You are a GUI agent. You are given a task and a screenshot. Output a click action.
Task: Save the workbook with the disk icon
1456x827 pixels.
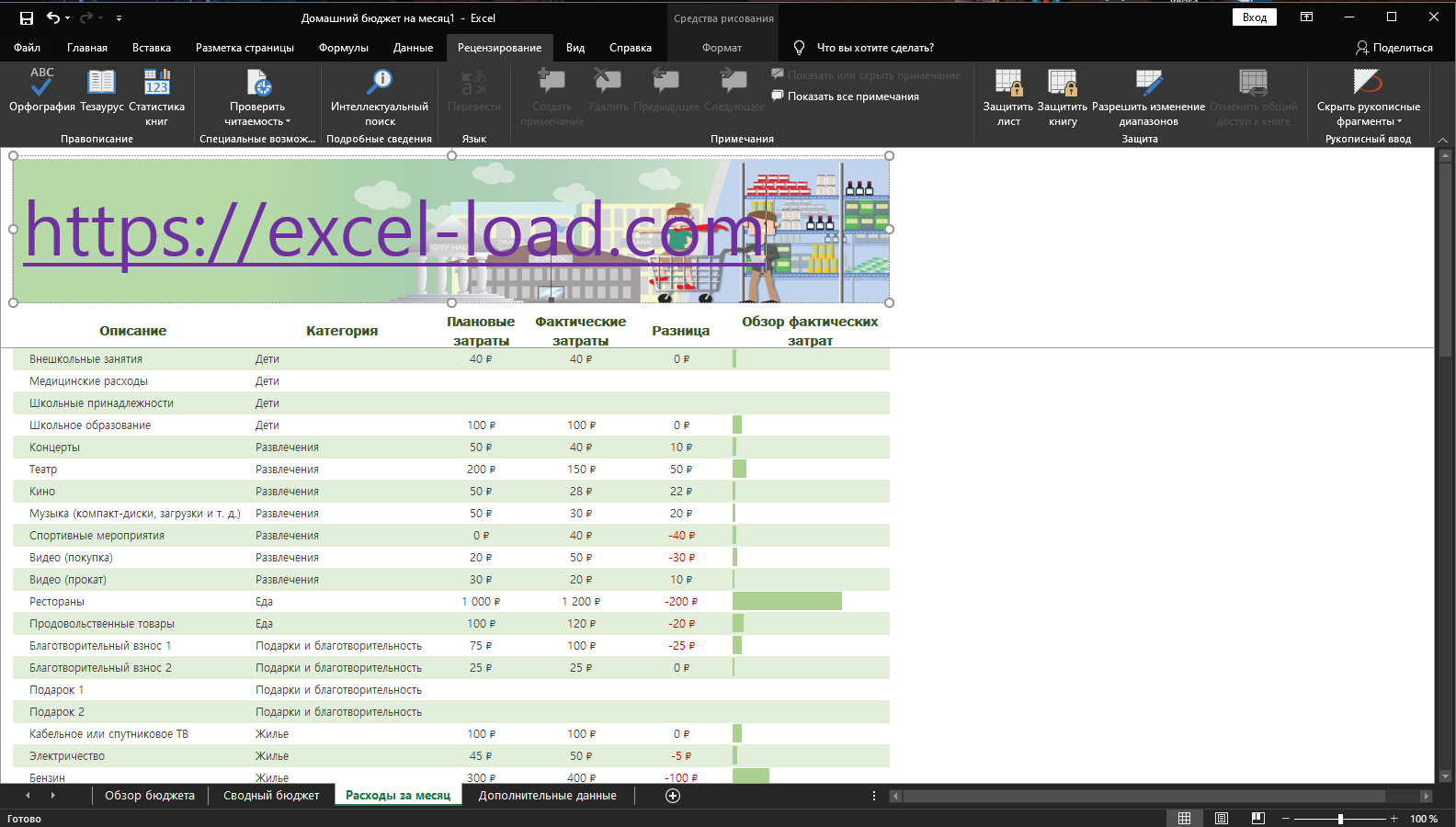[x=27, y=17]
